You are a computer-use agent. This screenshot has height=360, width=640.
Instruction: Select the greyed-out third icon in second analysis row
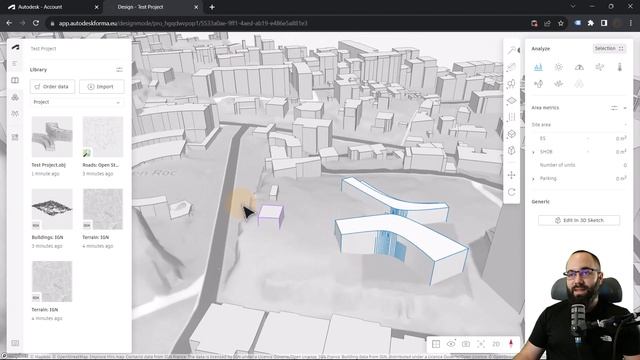[579, 84]
